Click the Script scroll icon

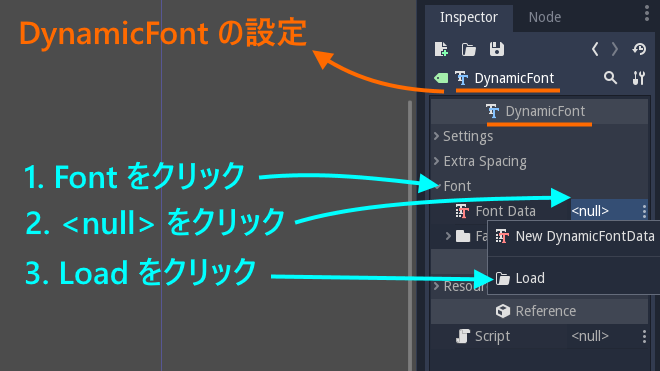(x=463, y=336)
